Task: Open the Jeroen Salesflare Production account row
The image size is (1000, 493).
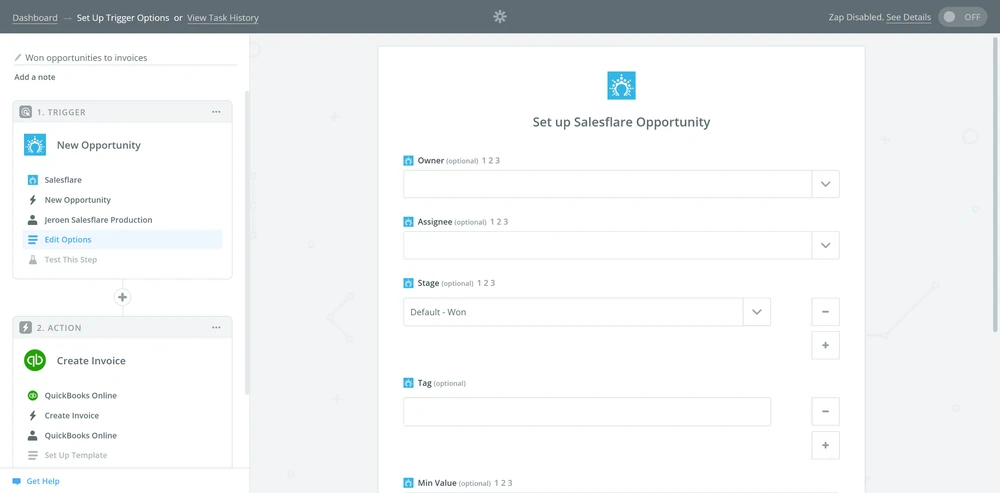Action: tap(122, 220)
